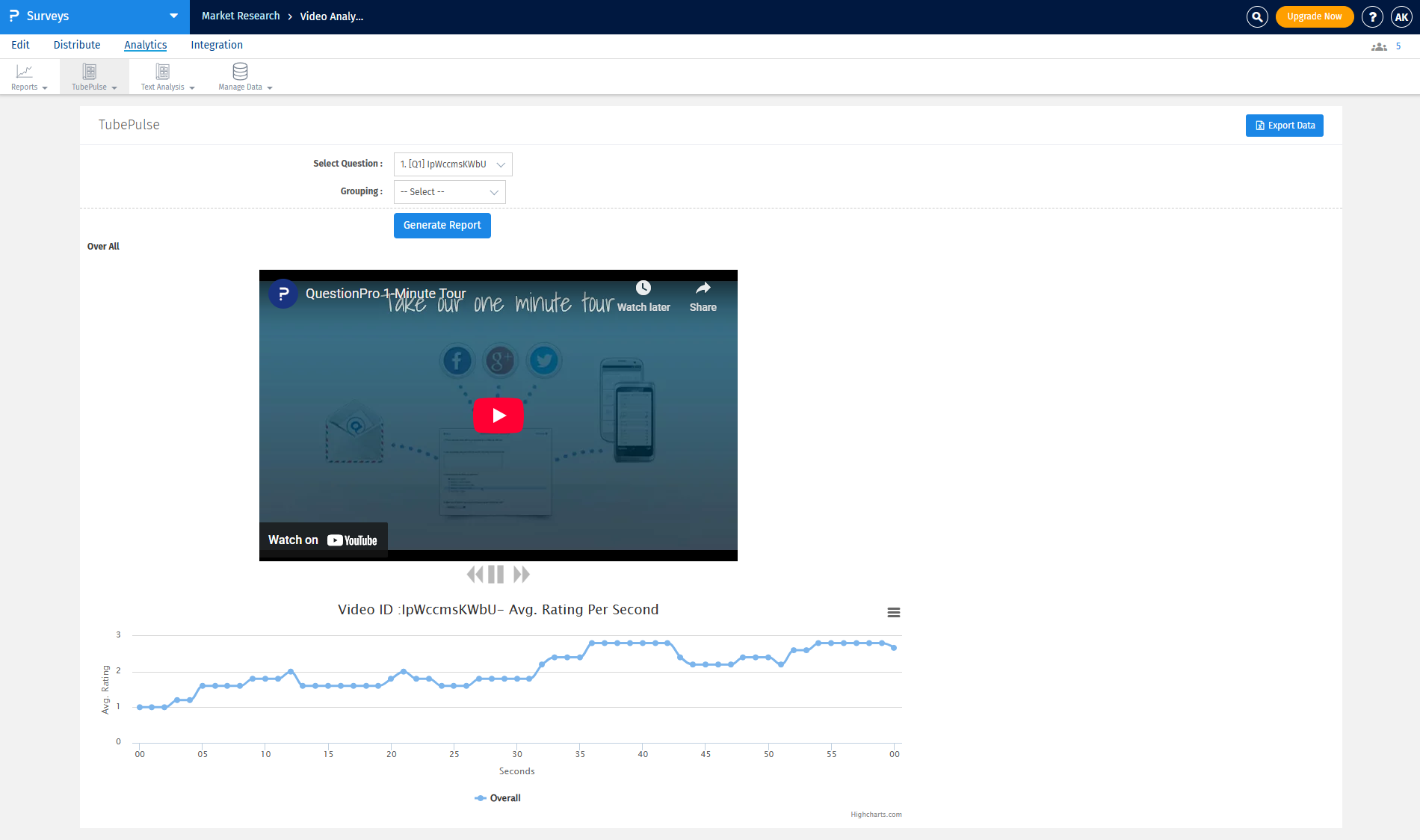Click the Generate Report button

(442, 226)
